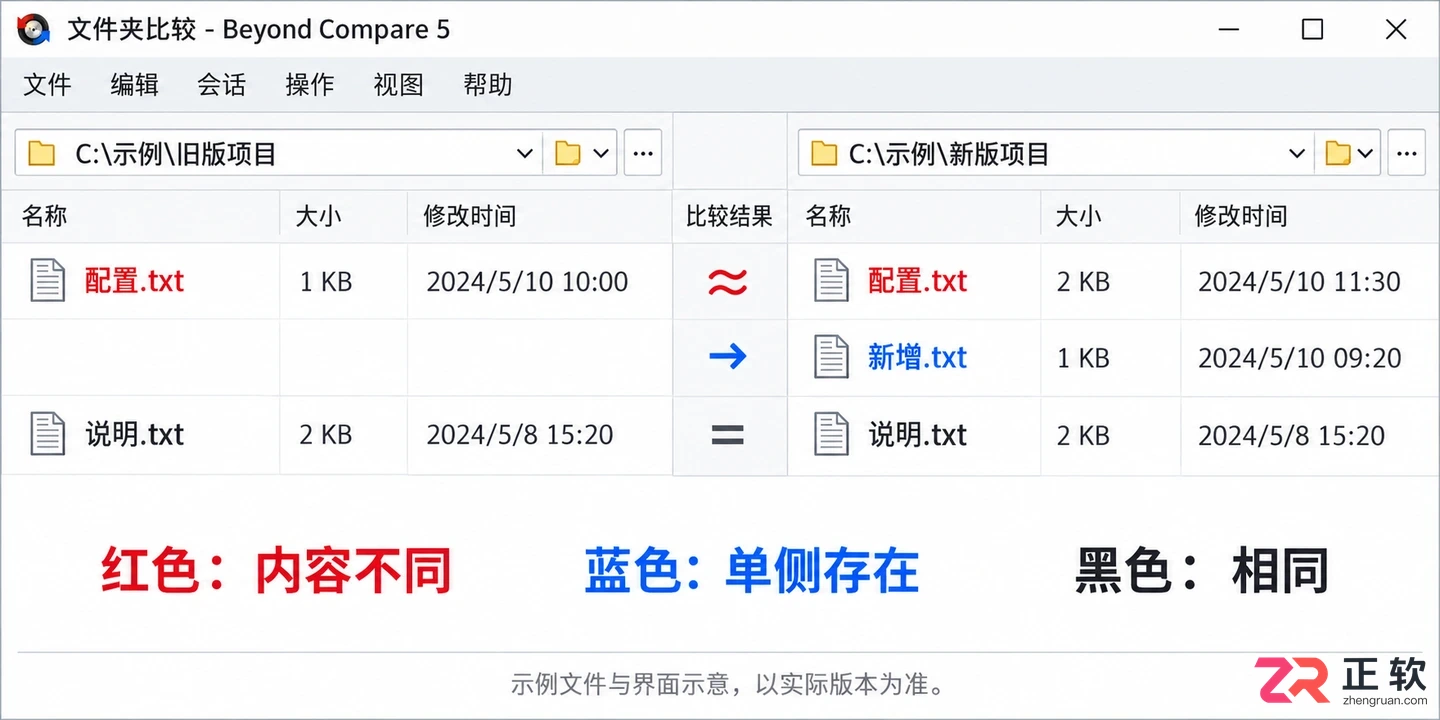This screenshot has height=720, width=1440.
Task: Click the right pane browse-folder icon
Action: 1338,153
